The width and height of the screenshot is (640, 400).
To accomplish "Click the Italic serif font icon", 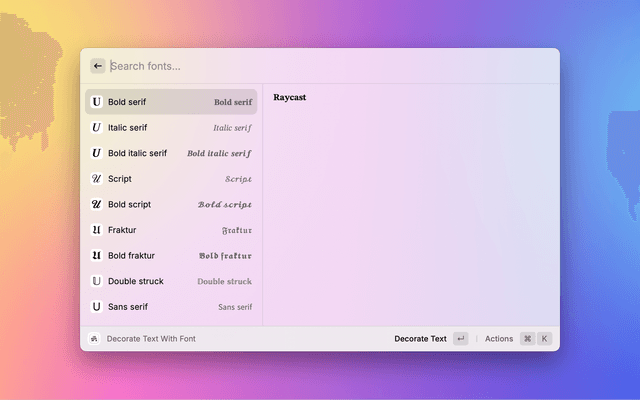I will (96, 128).
